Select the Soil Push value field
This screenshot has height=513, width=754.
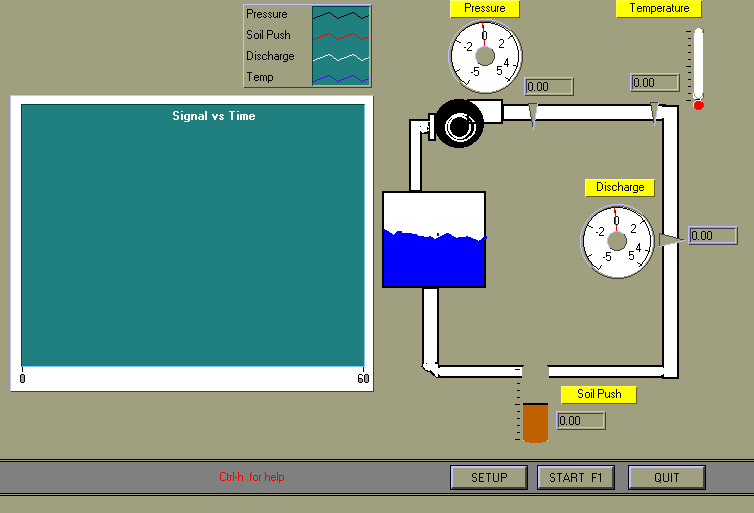(581, 421)
